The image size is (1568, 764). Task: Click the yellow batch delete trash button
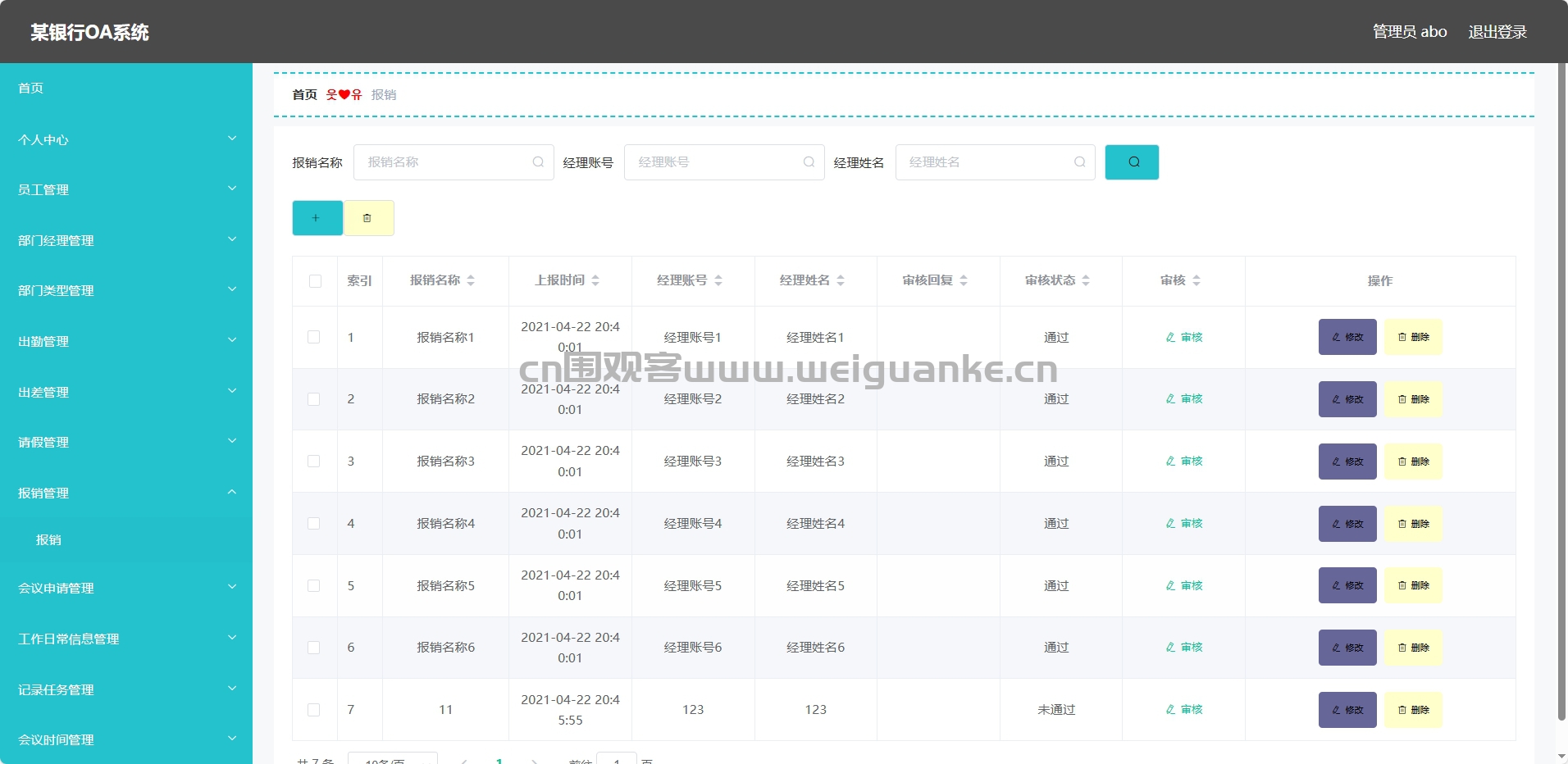tap(368, 218)
